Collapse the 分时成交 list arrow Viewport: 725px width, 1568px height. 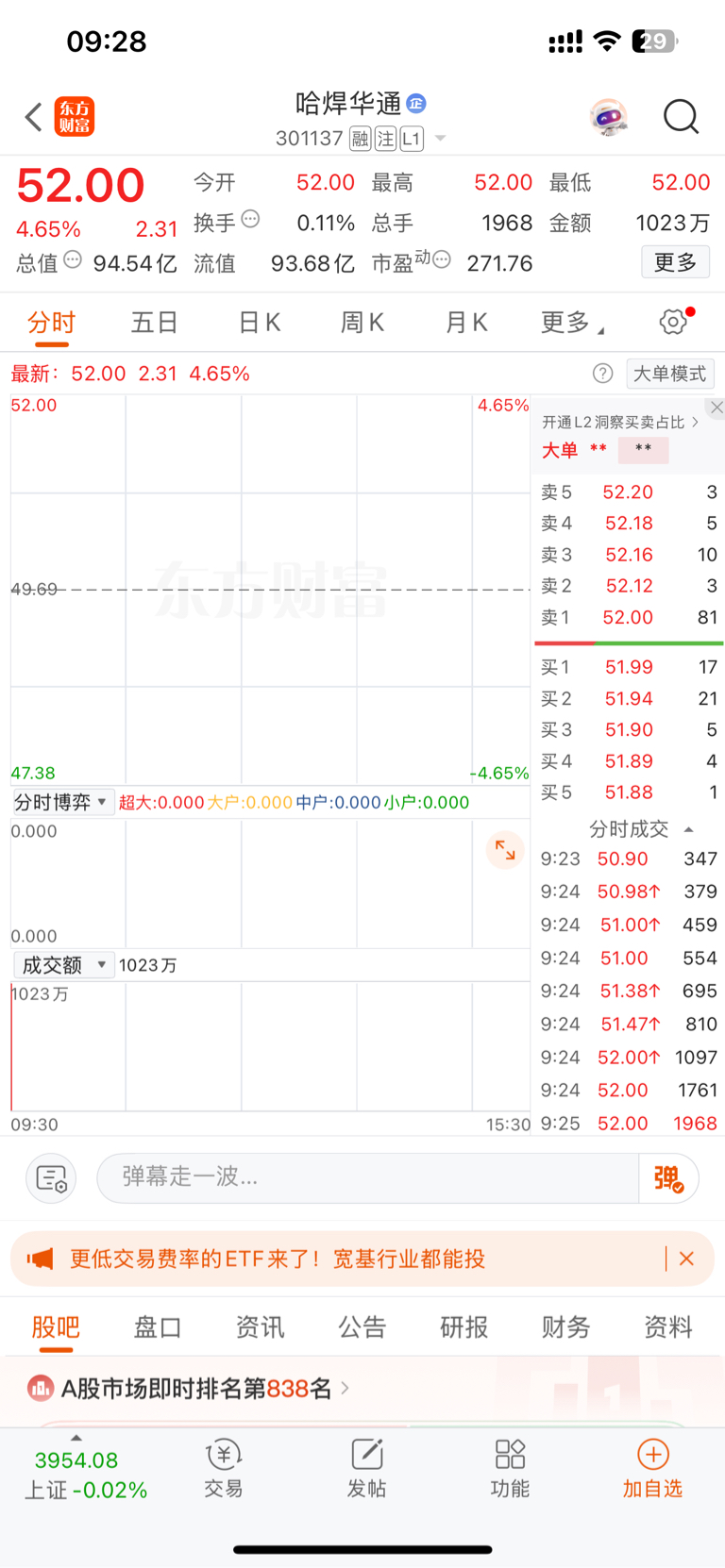[689, 829]
